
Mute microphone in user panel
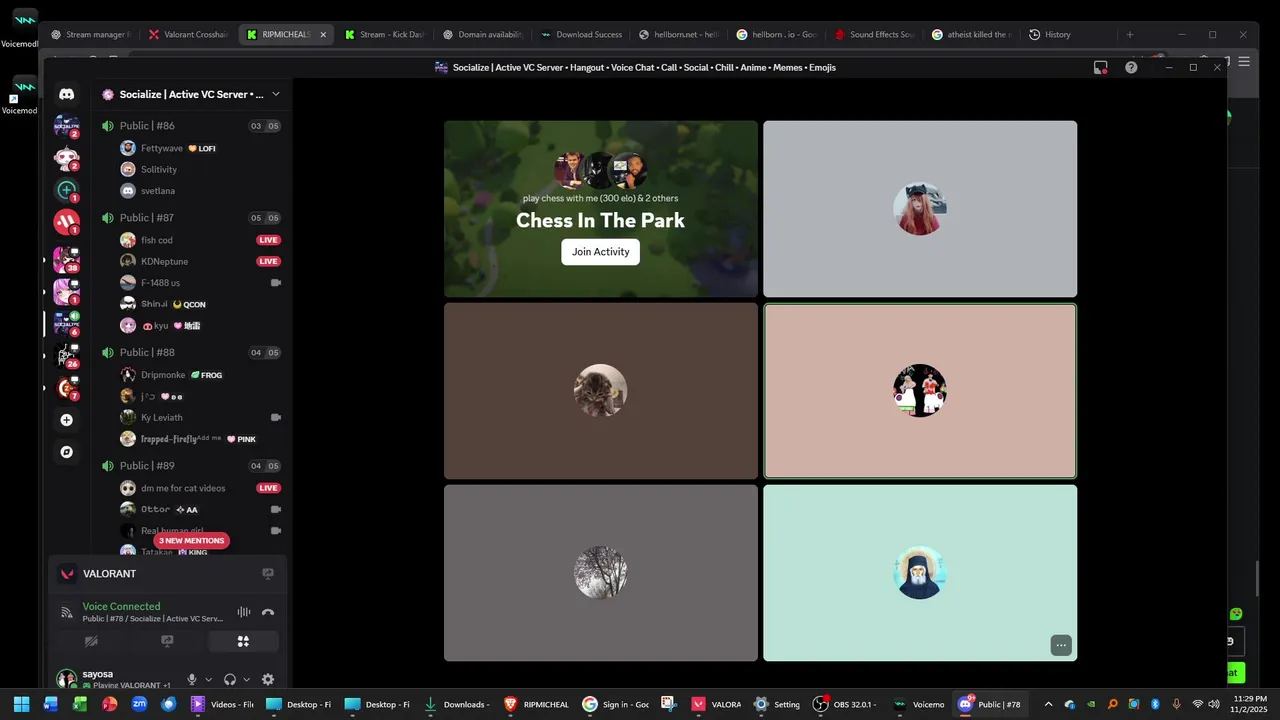192,679
